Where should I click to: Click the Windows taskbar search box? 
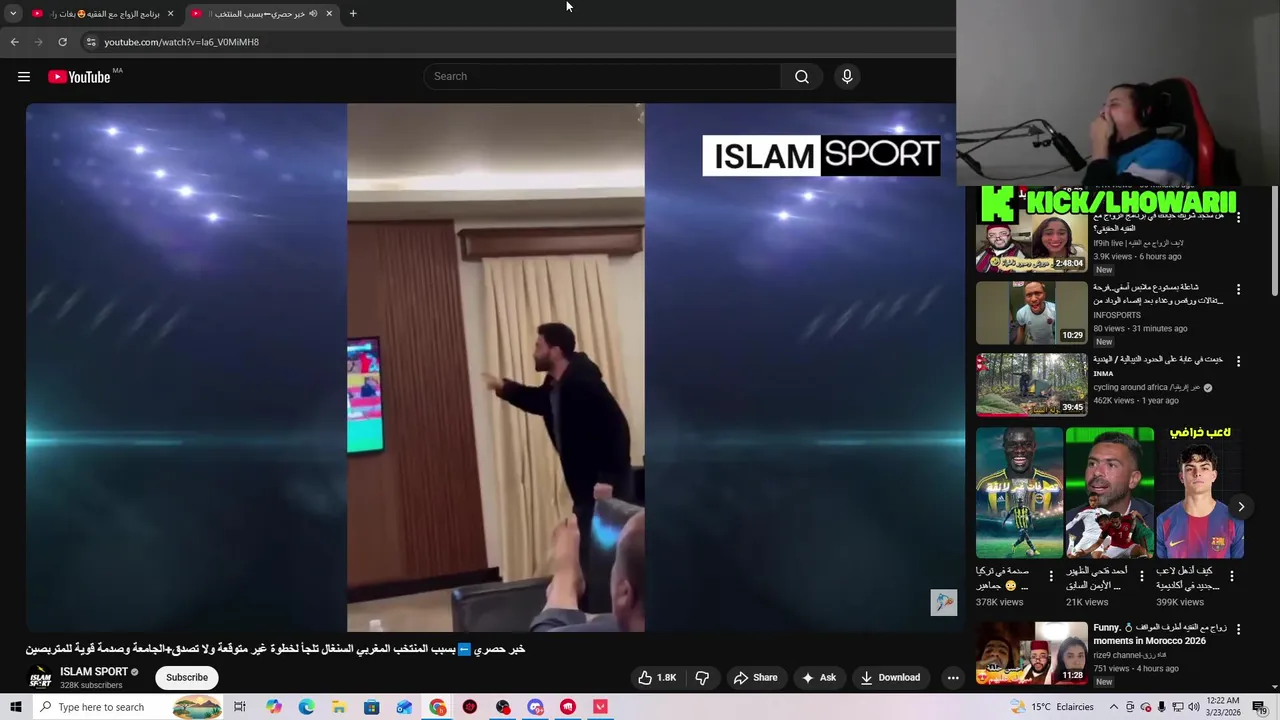tap(128, 707)
